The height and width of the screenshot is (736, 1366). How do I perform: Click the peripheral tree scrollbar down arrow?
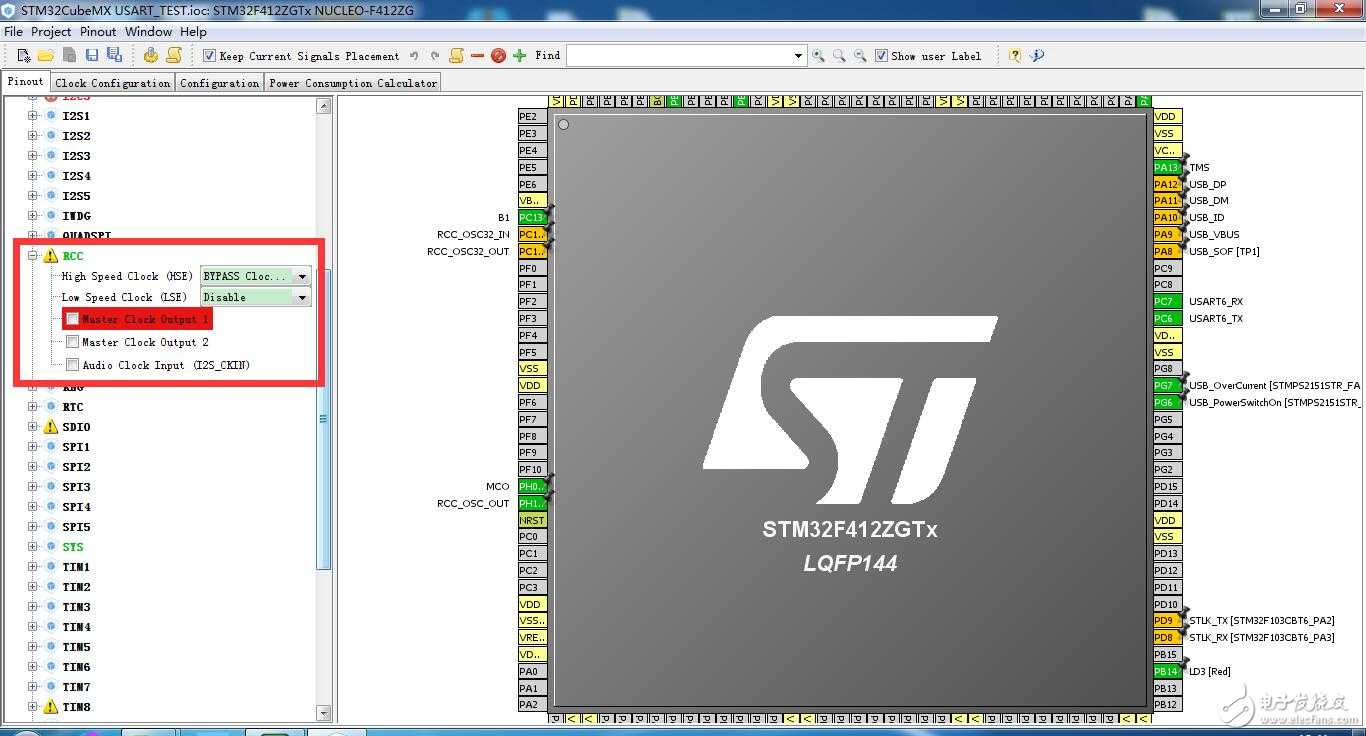point(324,713)
